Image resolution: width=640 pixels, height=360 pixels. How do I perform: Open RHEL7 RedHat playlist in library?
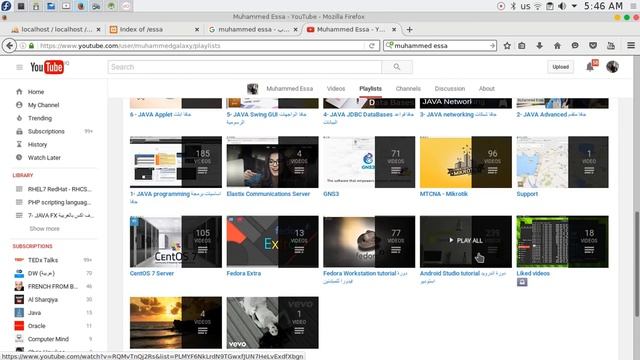(60, 189)
